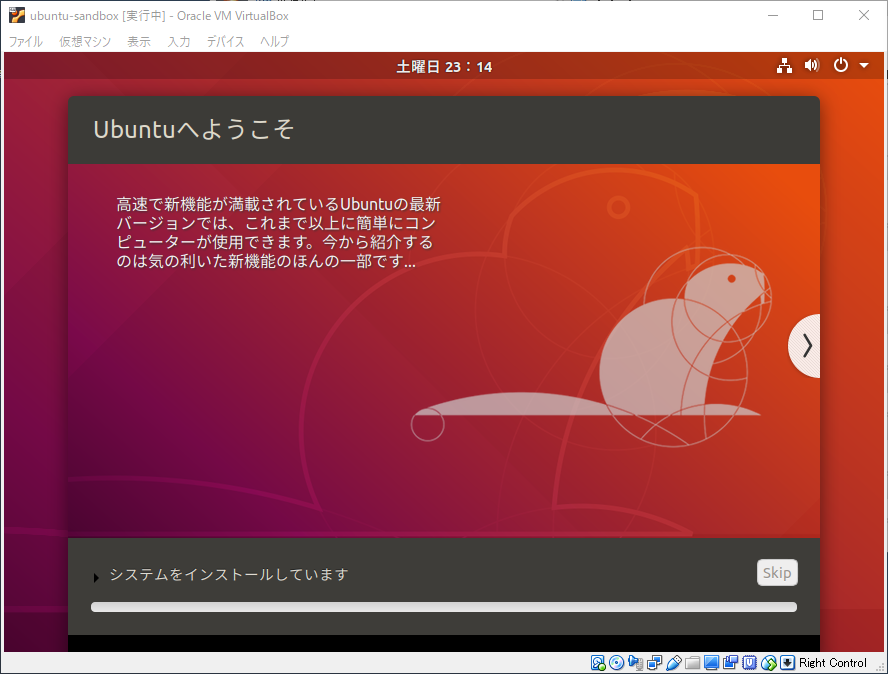888x674 pixels.
Task: Open the デバイス menu
Action: click(225, 41)
